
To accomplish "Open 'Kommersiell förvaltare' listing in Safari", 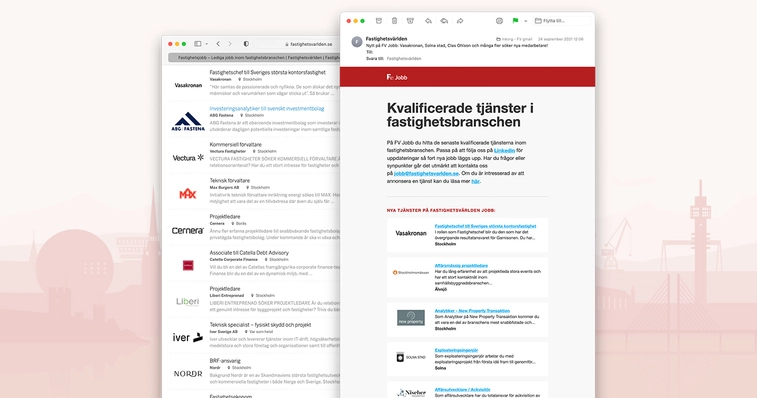I will click(236, 144).
